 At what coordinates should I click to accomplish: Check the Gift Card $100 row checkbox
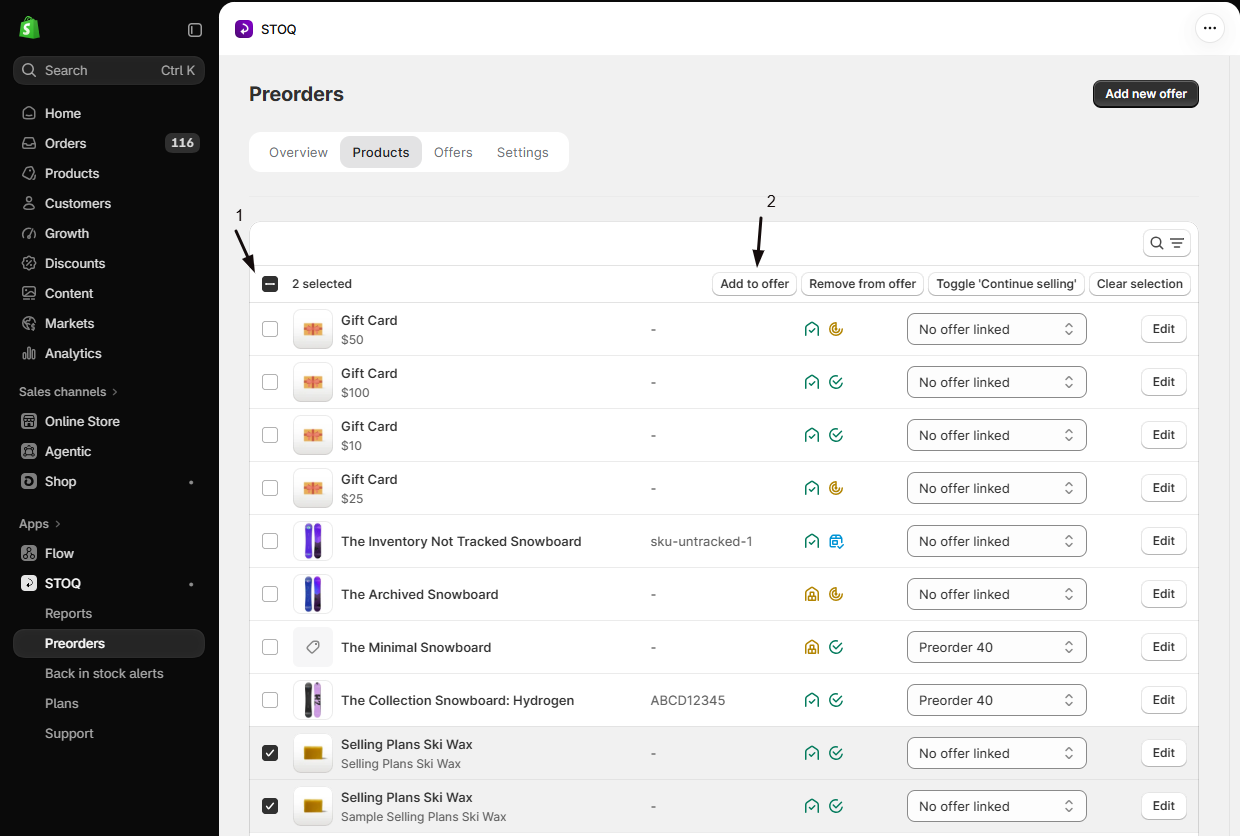click(x=270, y=382)
